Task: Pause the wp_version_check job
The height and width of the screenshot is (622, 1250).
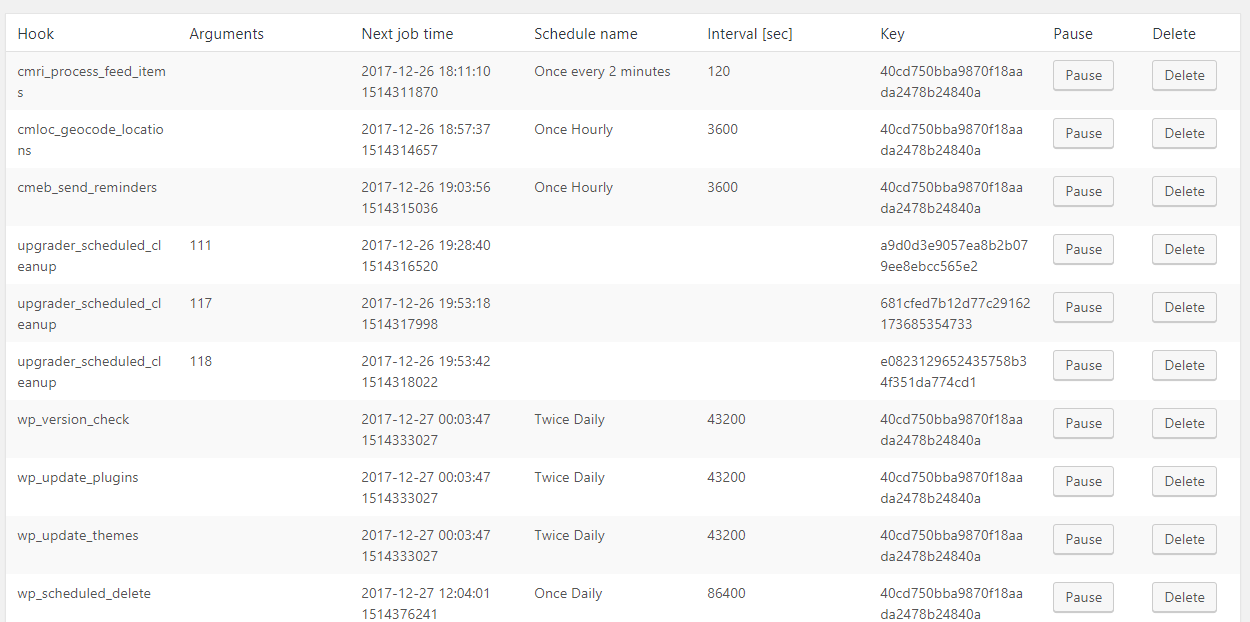Action: [x=1083, y=424]
